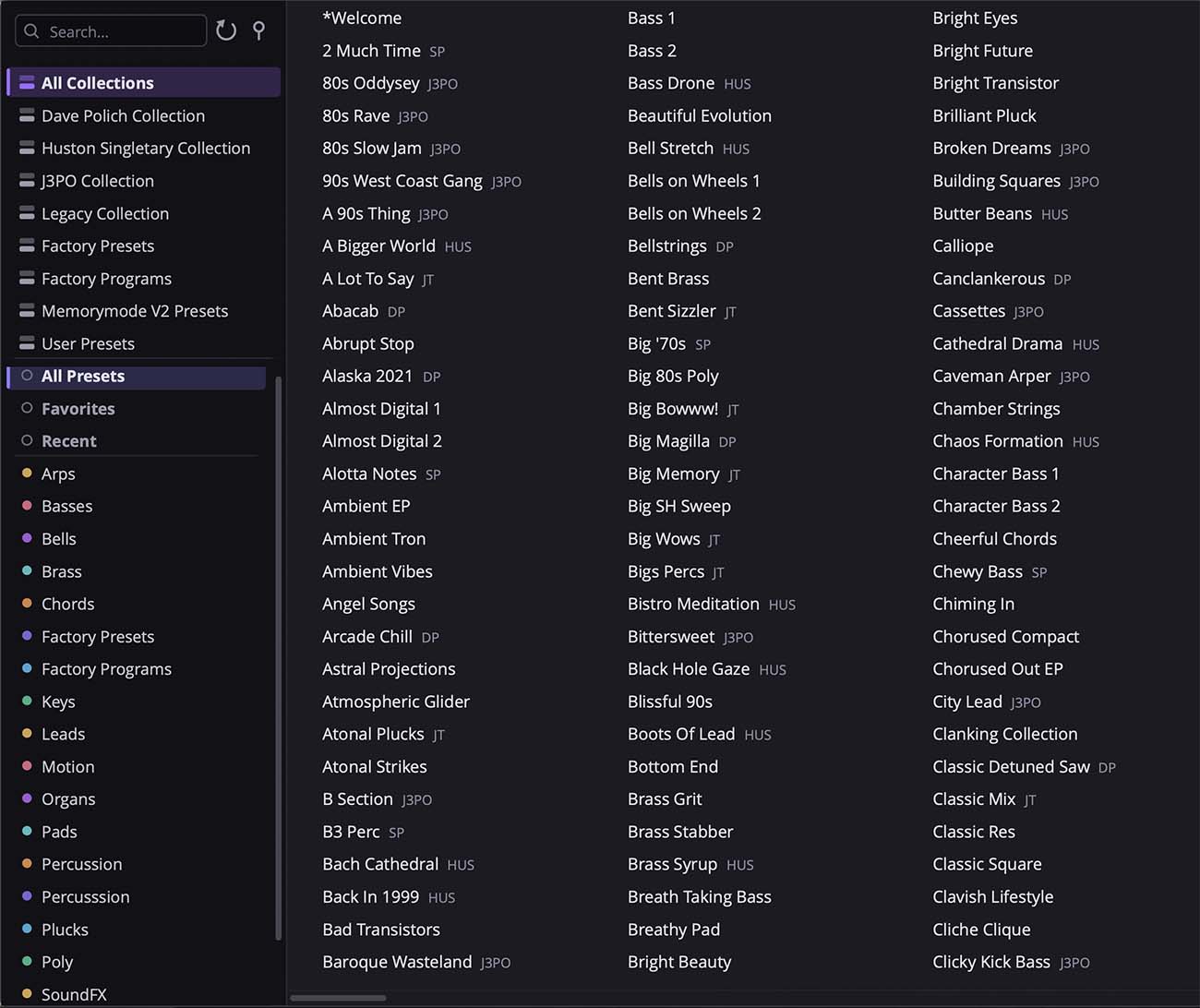Image resolution: width=1200 pixels, height=1008 pixels.
Task: Open the Huston Singletary Collection
Action: pos(144,148)
